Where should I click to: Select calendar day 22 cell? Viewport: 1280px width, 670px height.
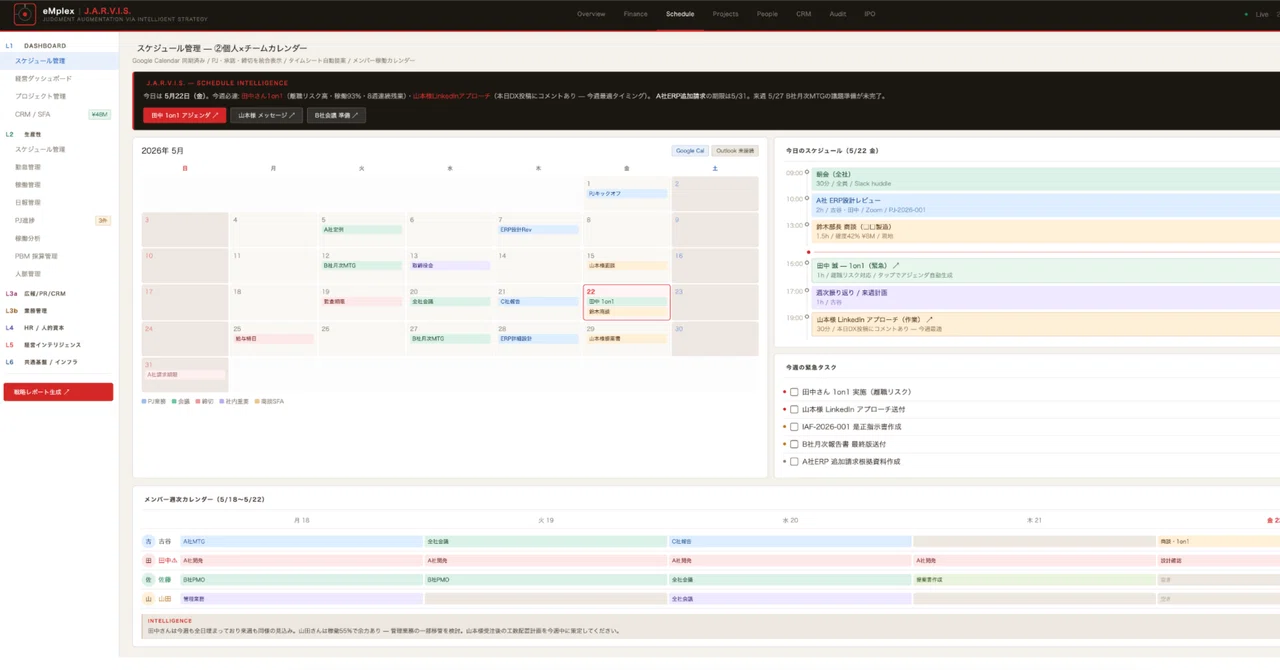626,302
